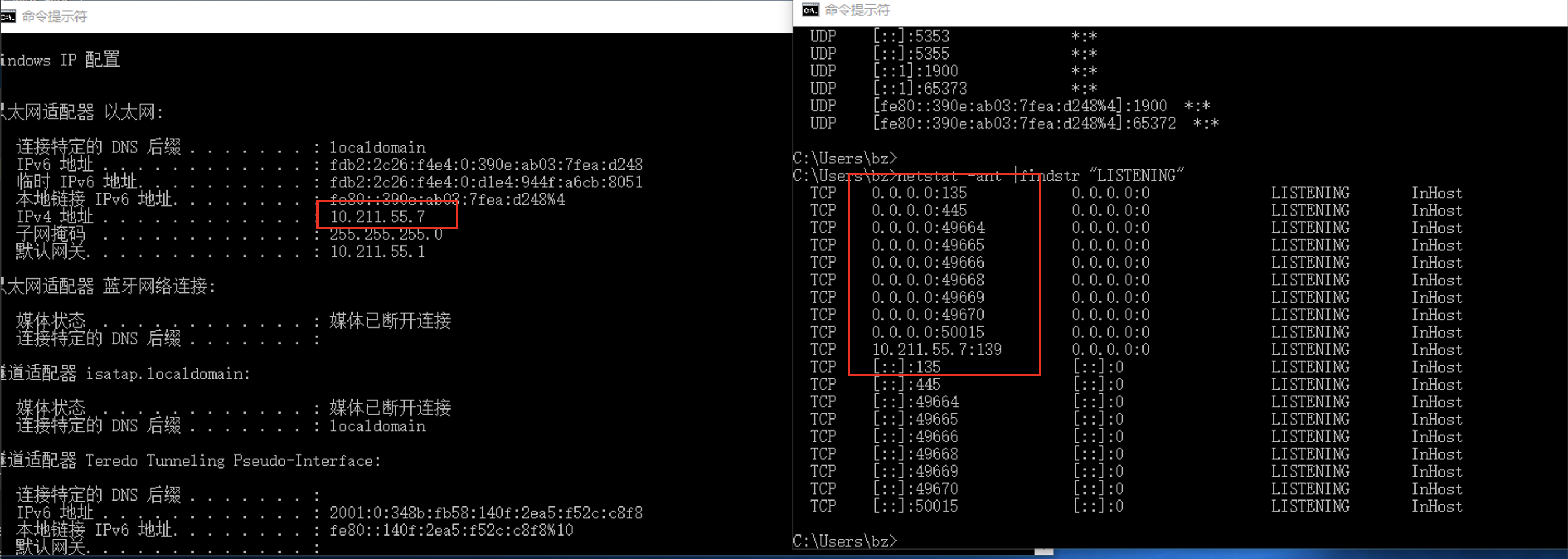Screen dimensions: 1568x559
Task: Click the listening address 0.0.0.0:49668
Action: 928,280
